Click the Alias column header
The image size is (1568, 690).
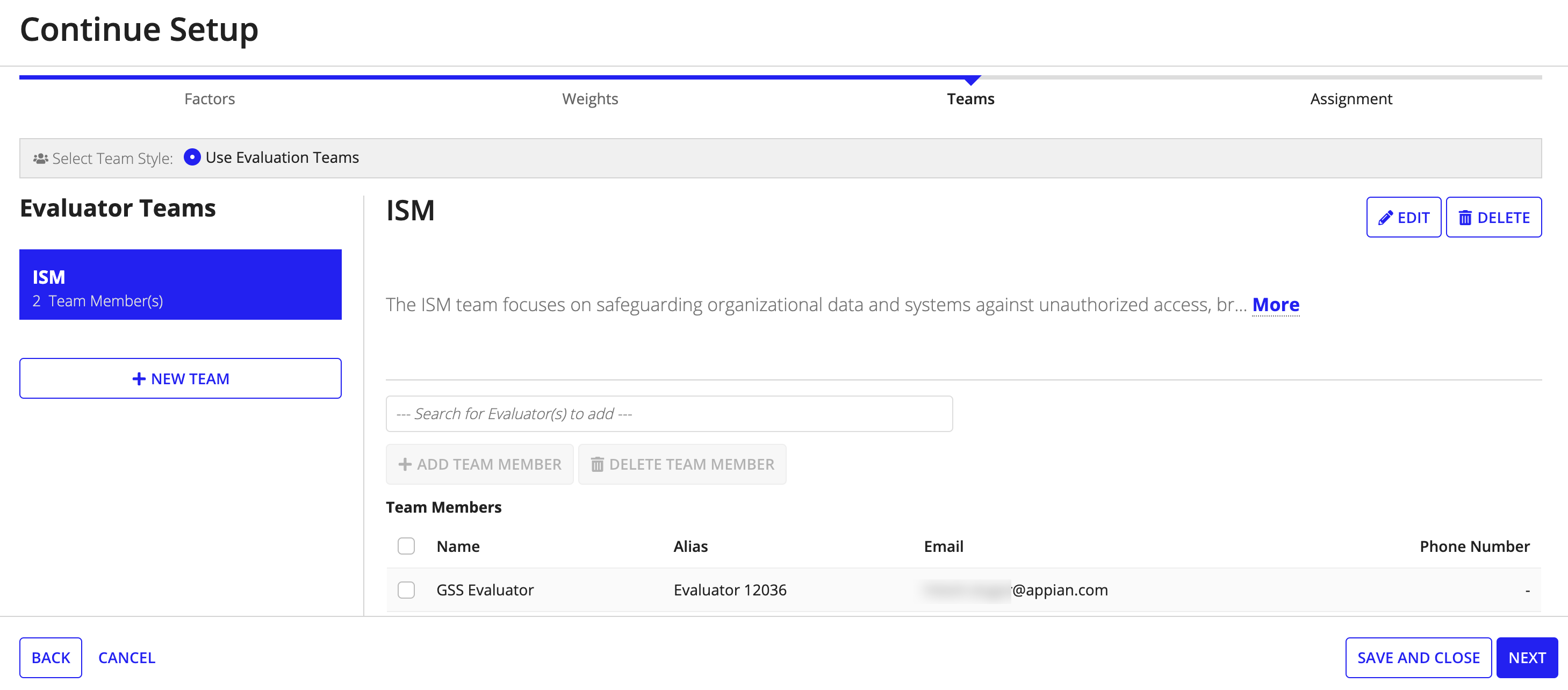pos(691,547)
